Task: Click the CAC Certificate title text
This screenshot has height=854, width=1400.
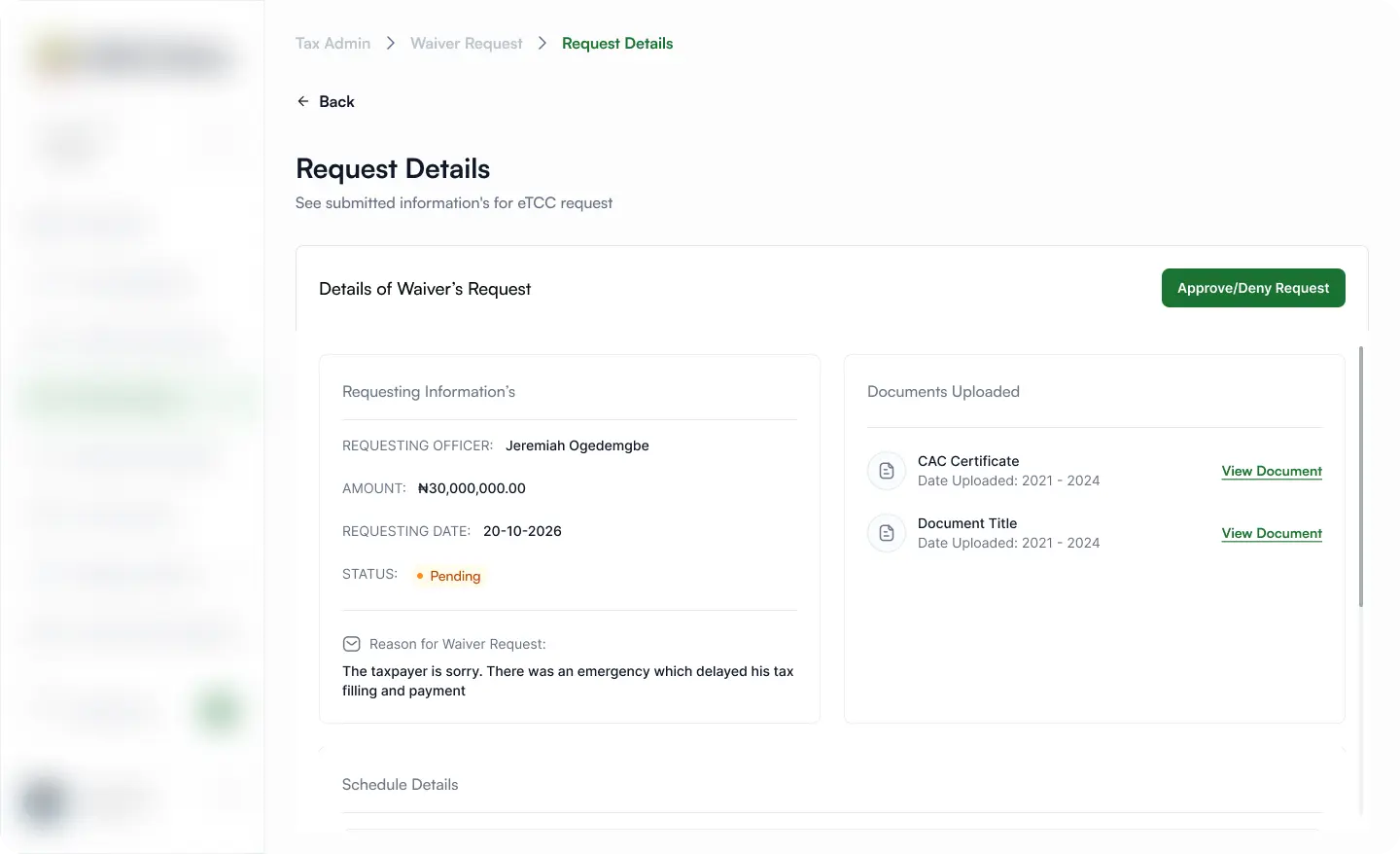Action: [968, 461]
